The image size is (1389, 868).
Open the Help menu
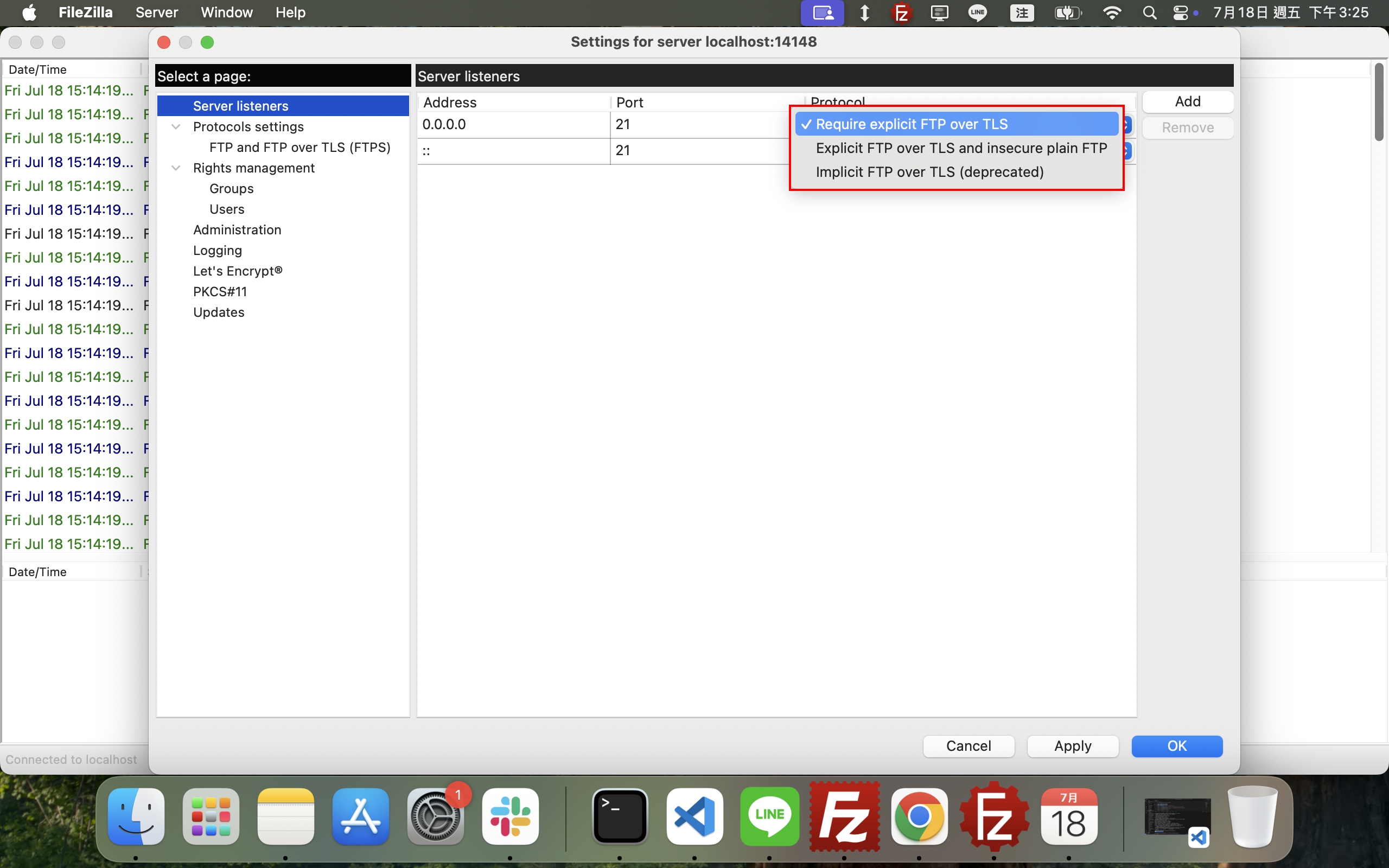(x=290, y=12)
